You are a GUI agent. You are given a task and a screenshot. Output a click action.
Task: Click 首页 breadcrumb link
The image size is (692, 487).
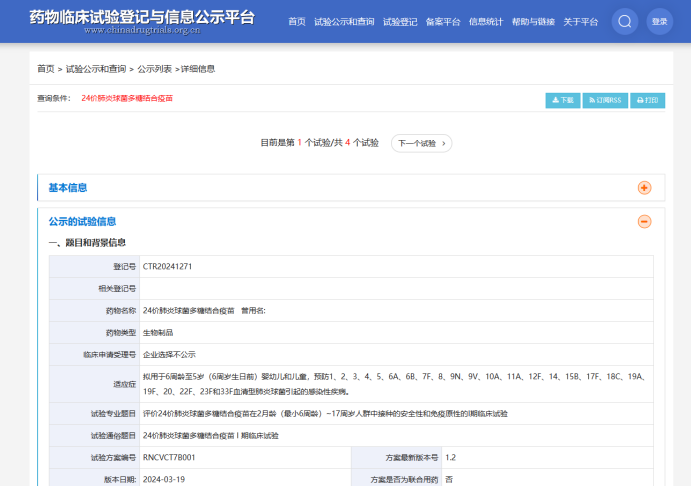pos(45,69)
